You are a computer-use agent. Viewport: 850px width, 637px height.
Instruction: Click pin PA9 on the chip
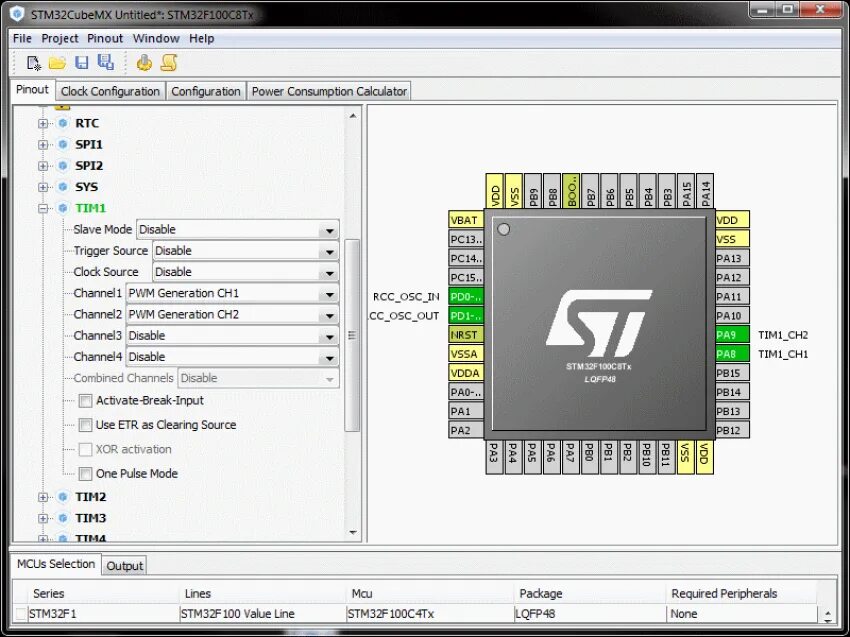(732, 334)
